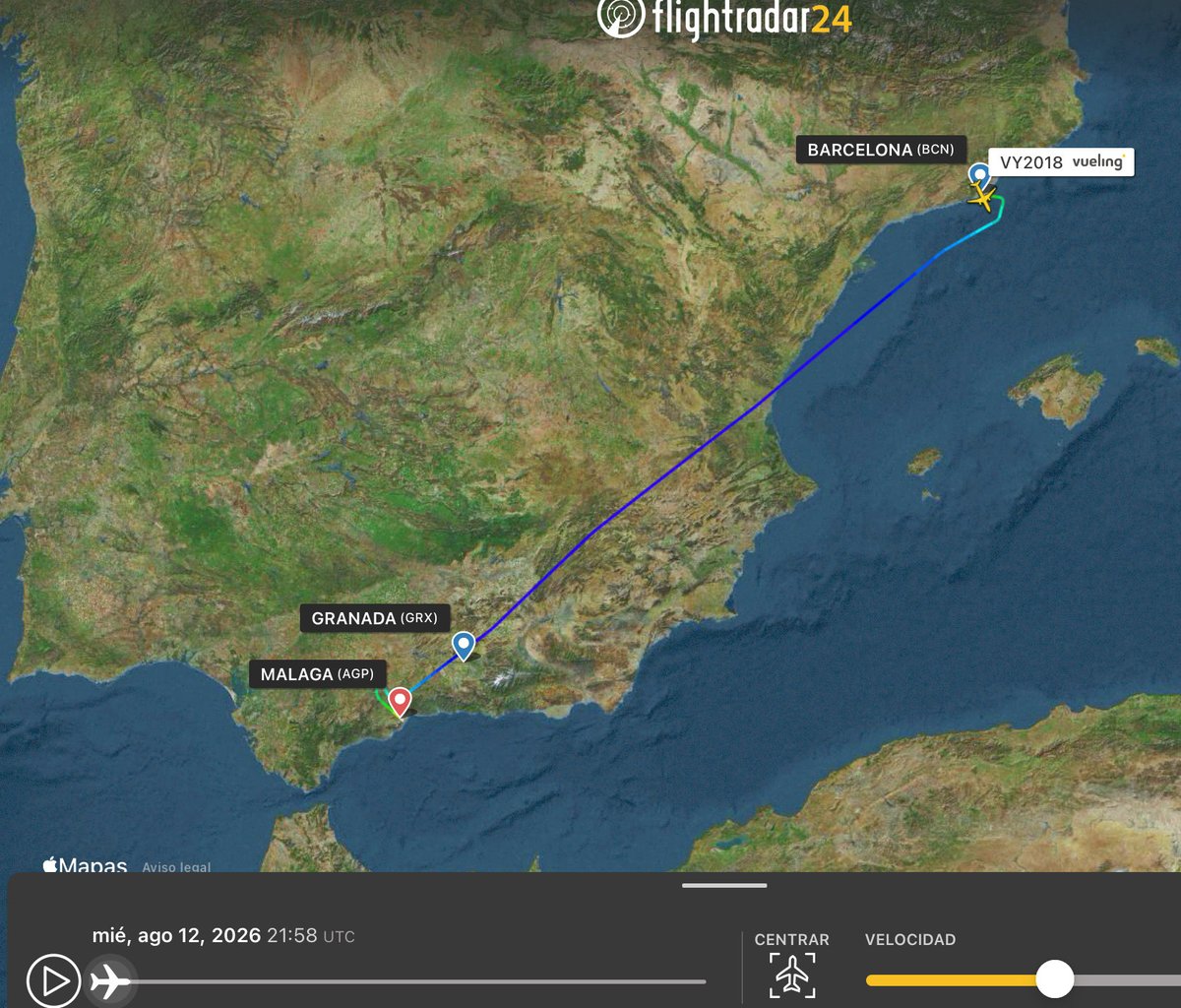This screenshot has height=1008, width=1181.
Task: Select the BARCELONA (BCN) label
Action: click(x=881, y=150)
